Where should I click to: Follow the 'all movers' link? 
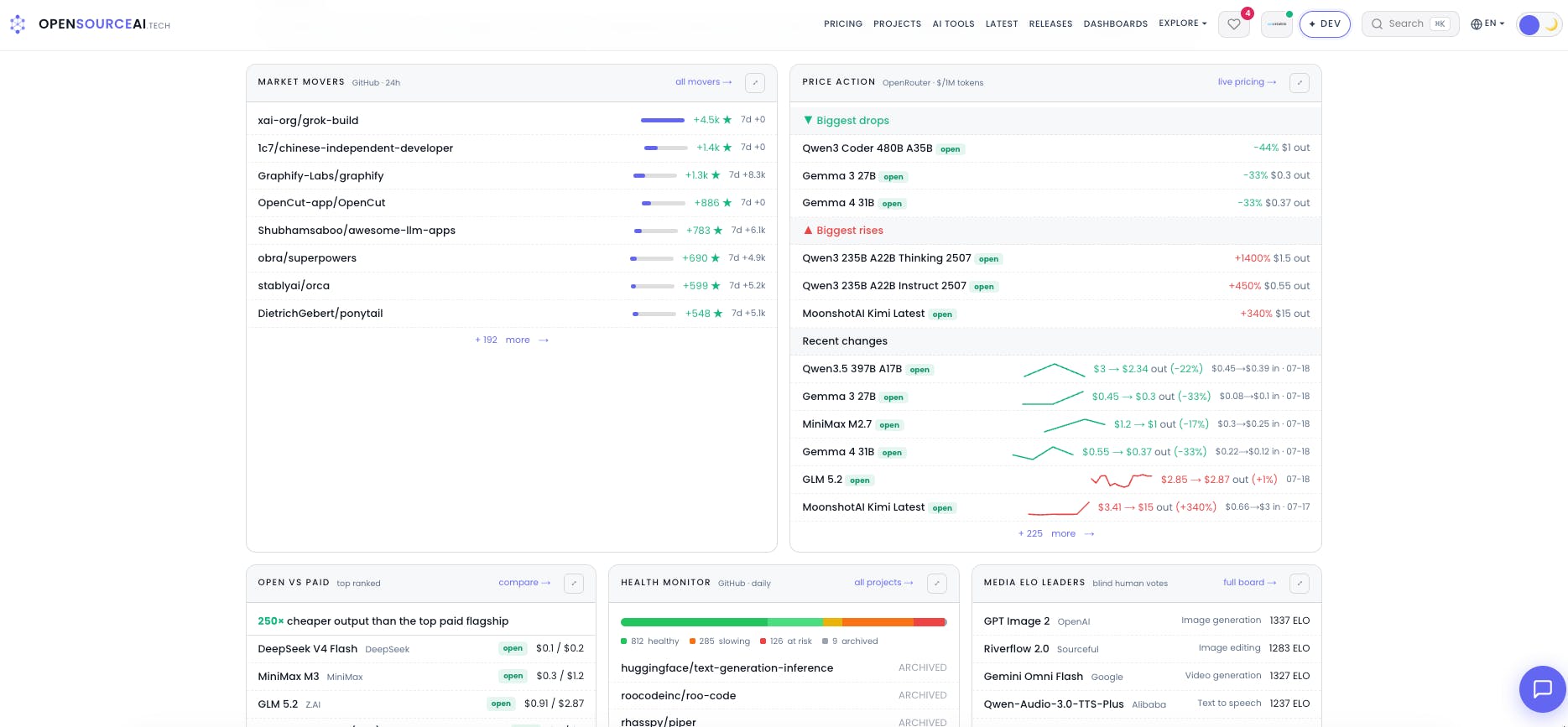click(704, 82)
